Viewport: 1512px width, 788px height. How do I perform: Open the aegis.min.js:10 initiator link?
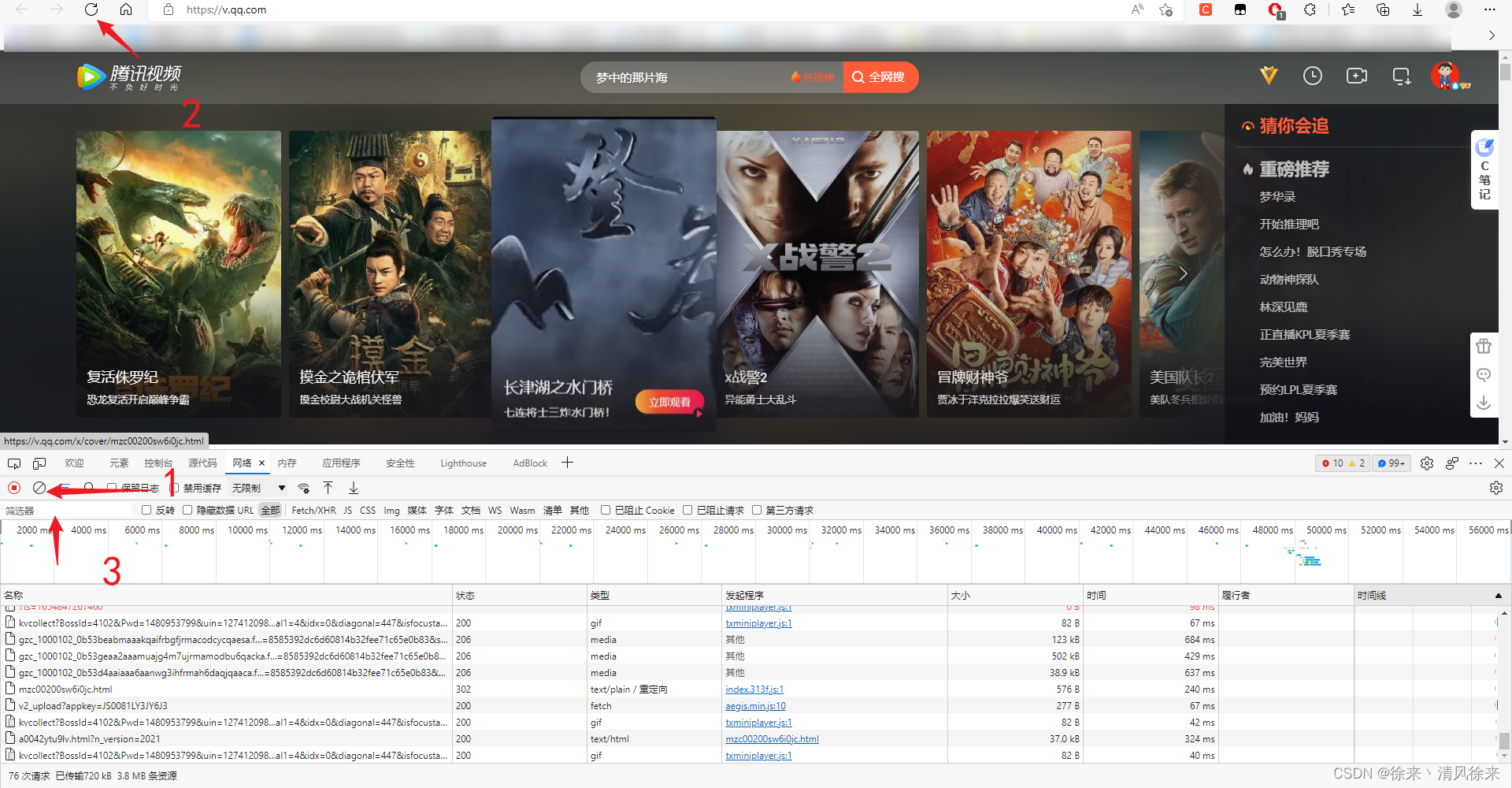tap(755, 706)
